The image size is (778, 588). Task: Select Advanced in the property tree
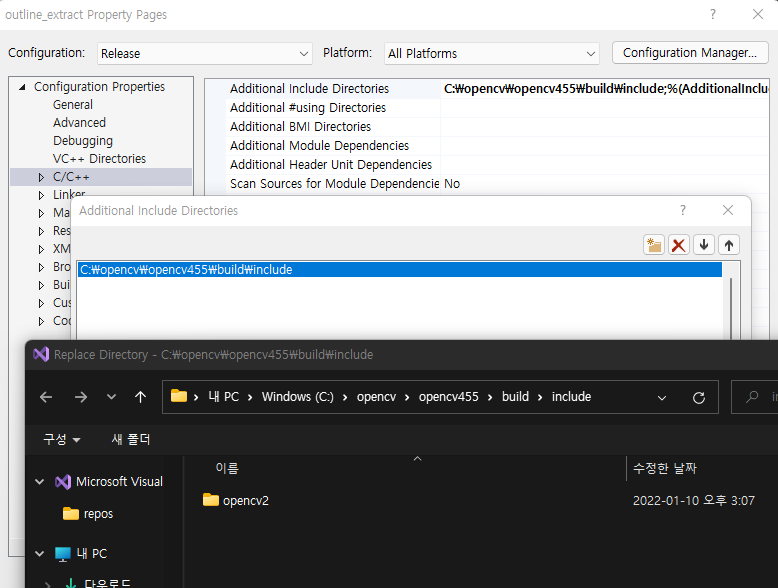79,123
